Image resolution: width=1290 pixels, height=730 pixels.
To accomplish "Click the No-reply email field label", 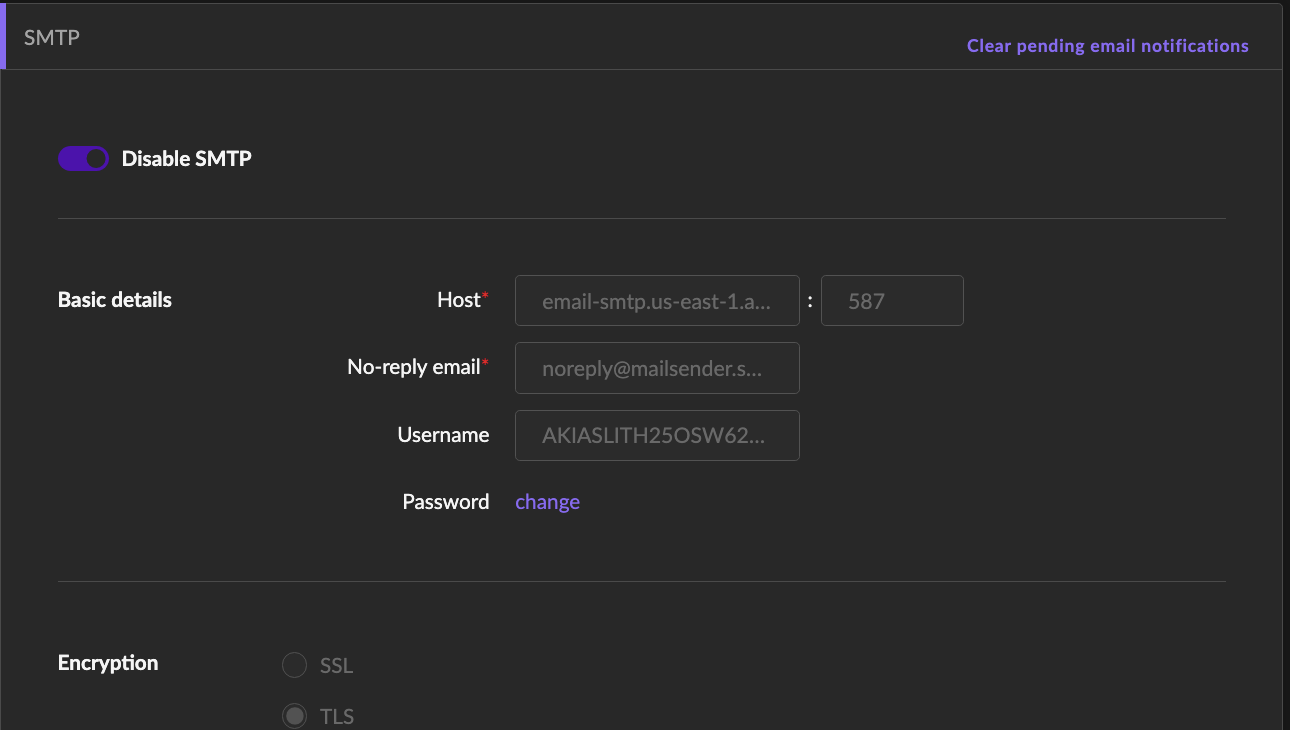I will [414, 367].
